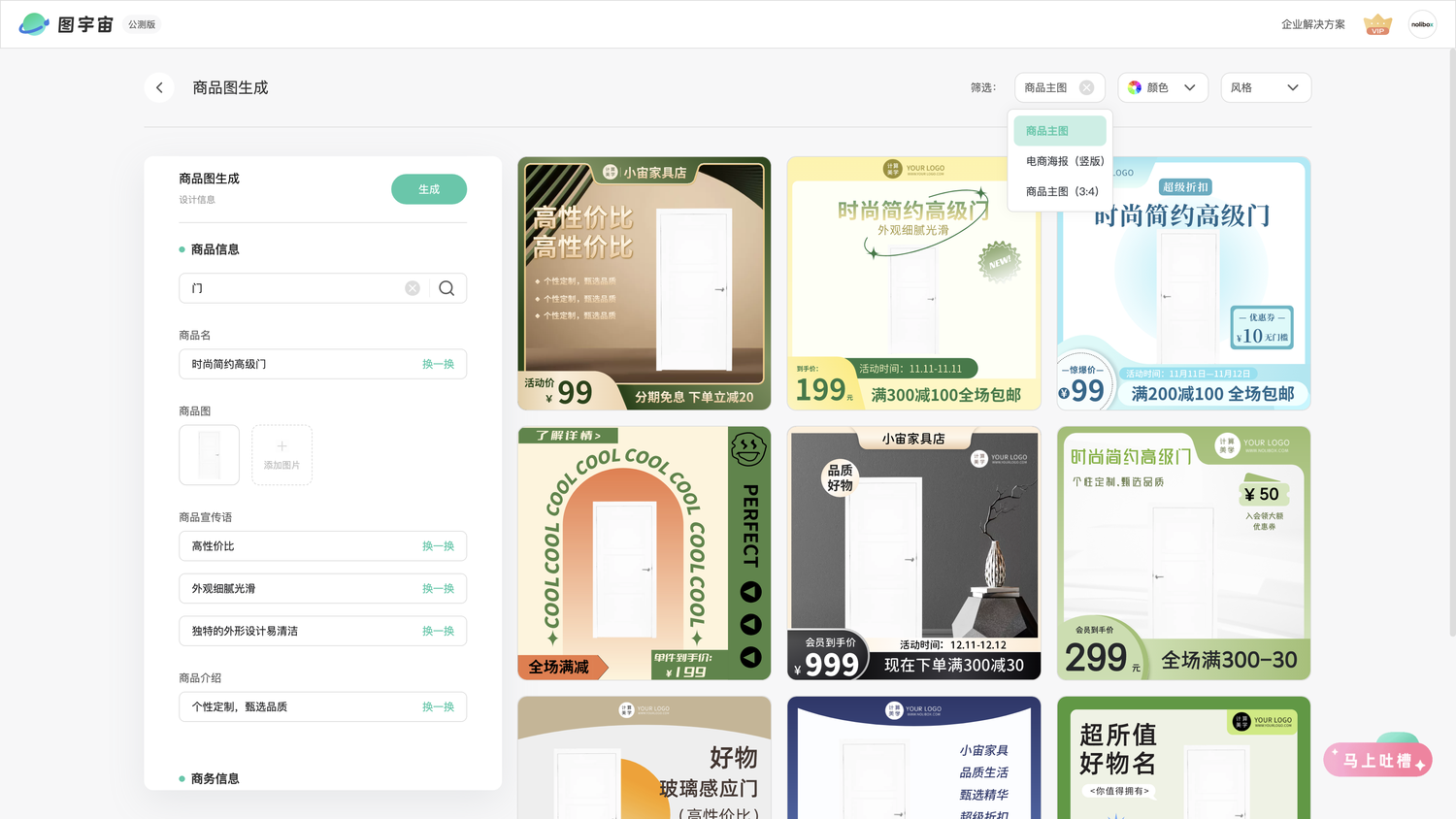Open the green 全场满300-30 template
This screenshot has width=1456, height=819.
[x=1183, y=553]
